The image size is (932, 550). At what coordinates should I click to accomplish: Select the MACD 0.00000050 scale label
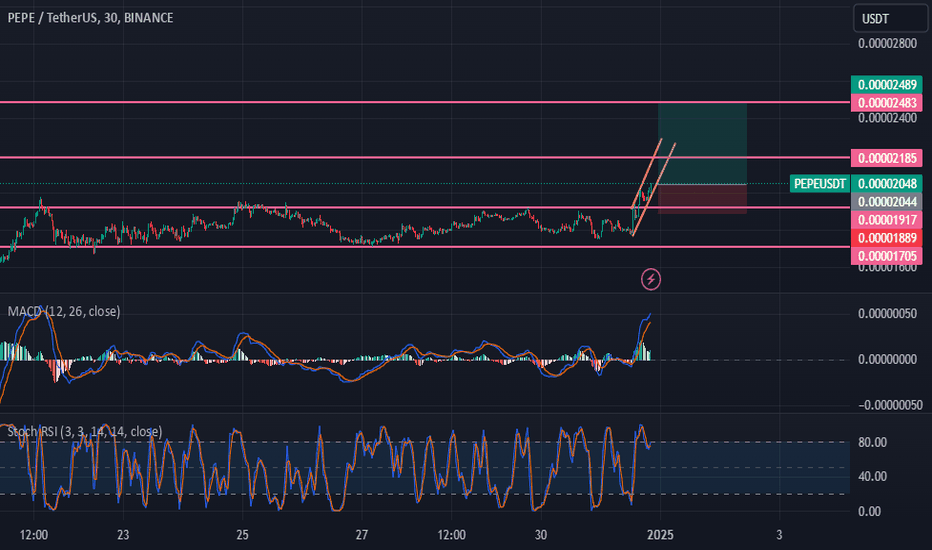tap(887, 314)
